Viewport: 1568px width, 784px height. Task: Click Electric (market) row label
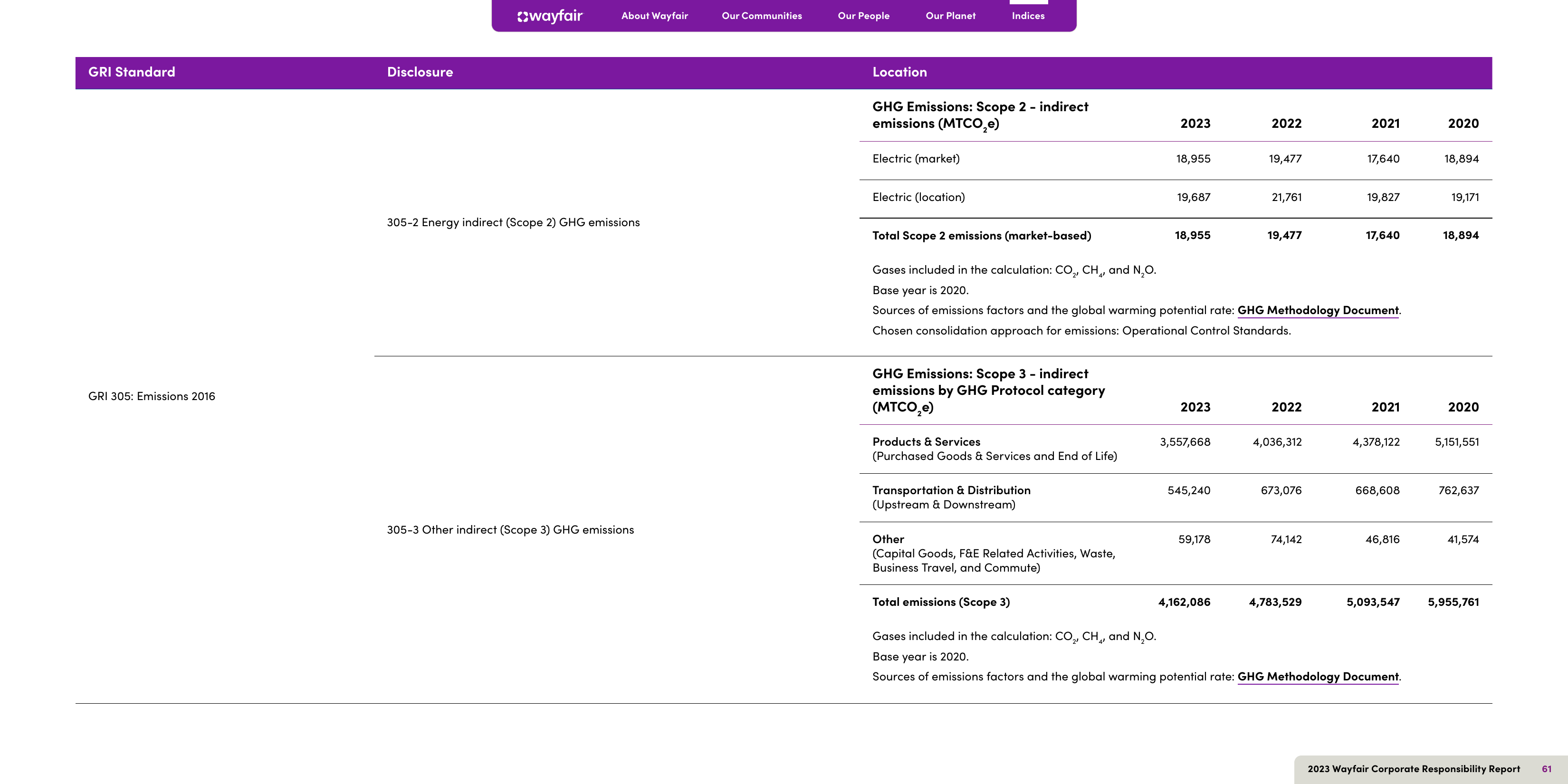click(916, 159)
